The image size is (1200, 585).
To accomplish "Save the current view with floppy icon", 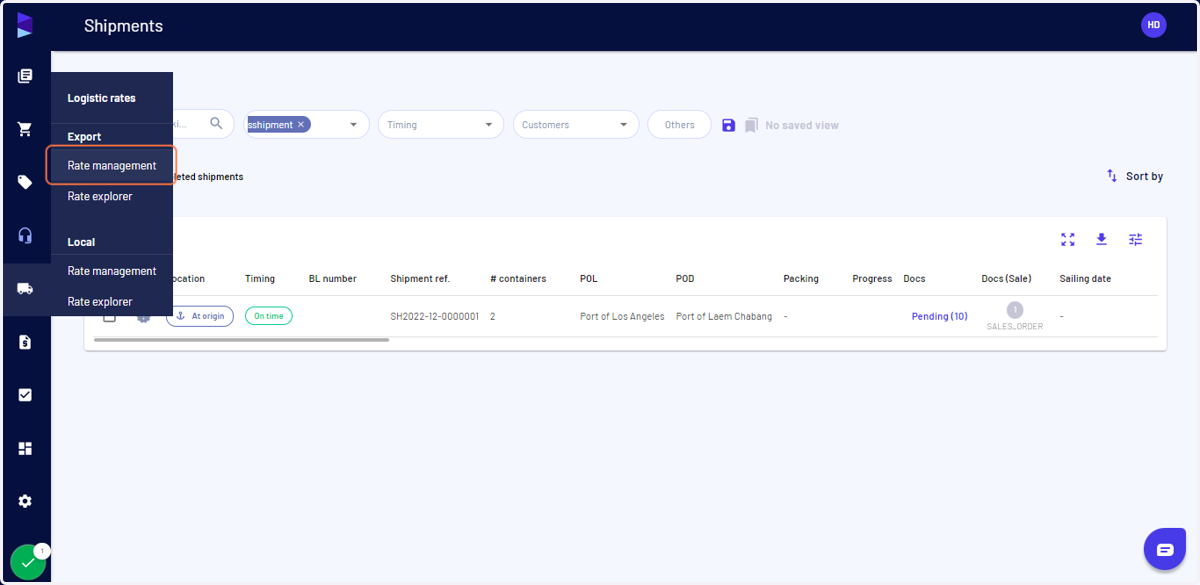I will [728, 125].
